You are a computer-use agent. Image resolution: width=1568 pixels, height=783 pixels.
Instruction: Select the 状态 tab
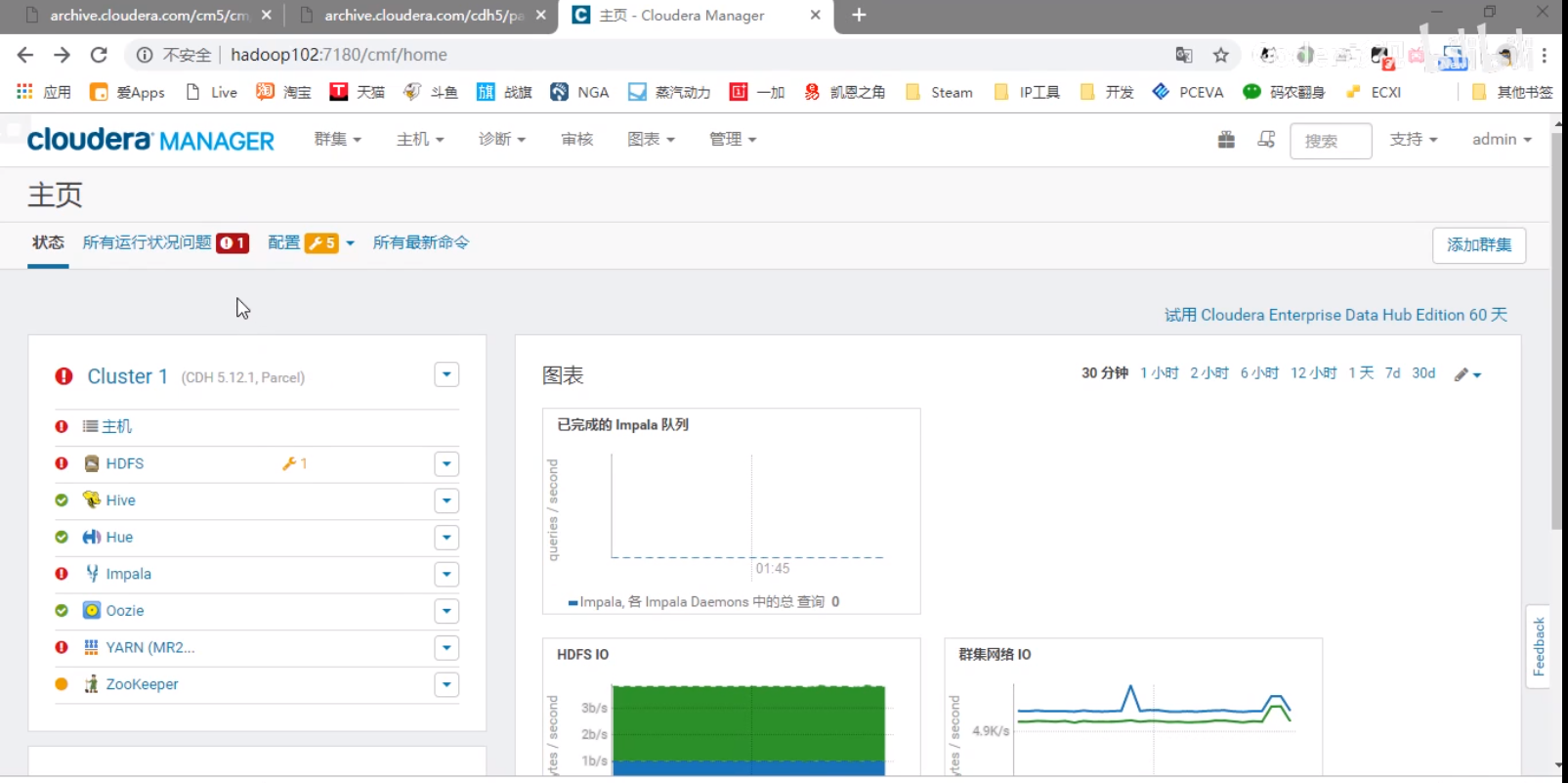(x=48, y=242)
